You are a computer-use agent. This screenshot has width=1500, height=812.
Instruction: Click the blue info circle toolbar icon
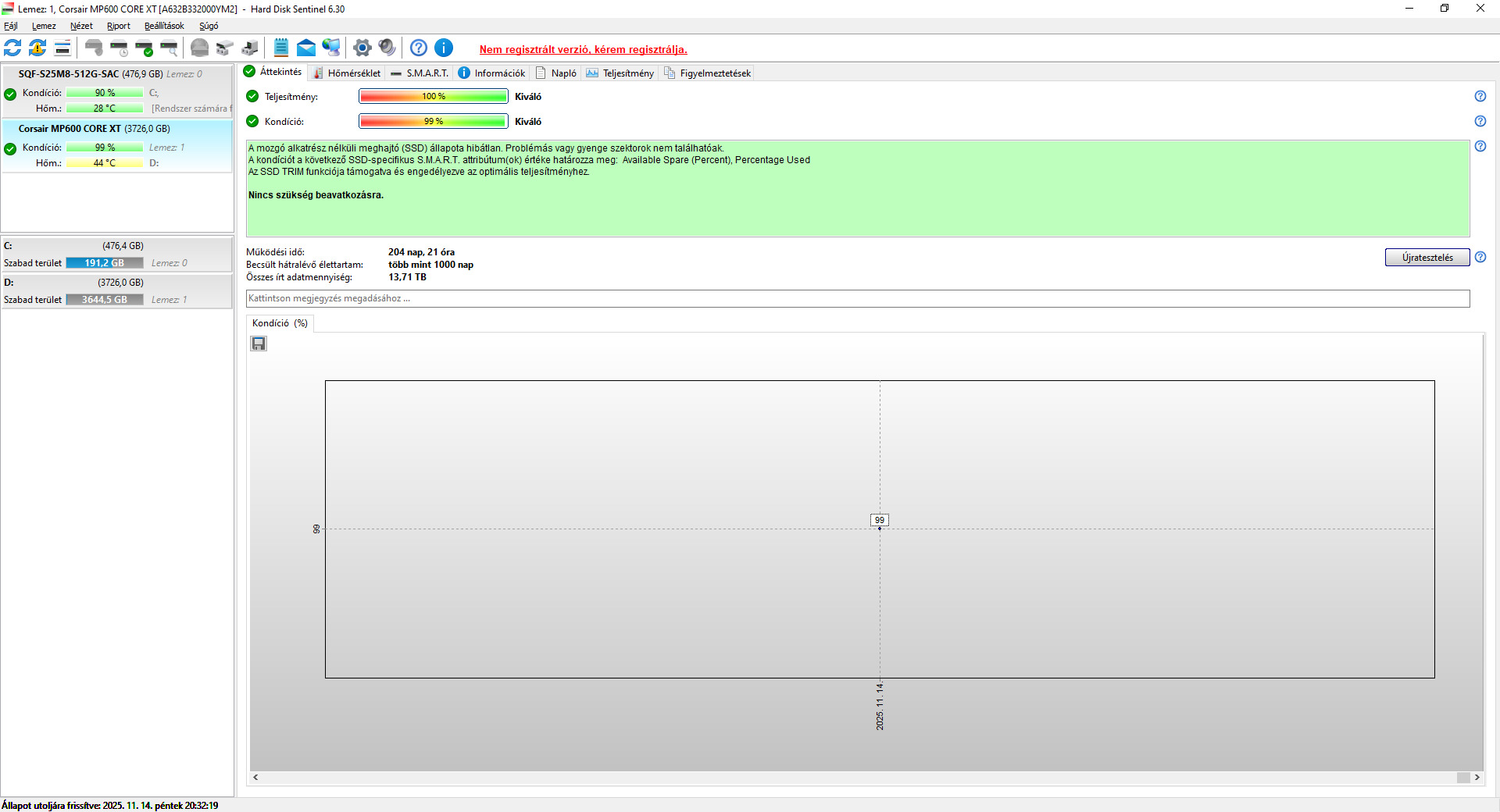(x=444, y=48)
